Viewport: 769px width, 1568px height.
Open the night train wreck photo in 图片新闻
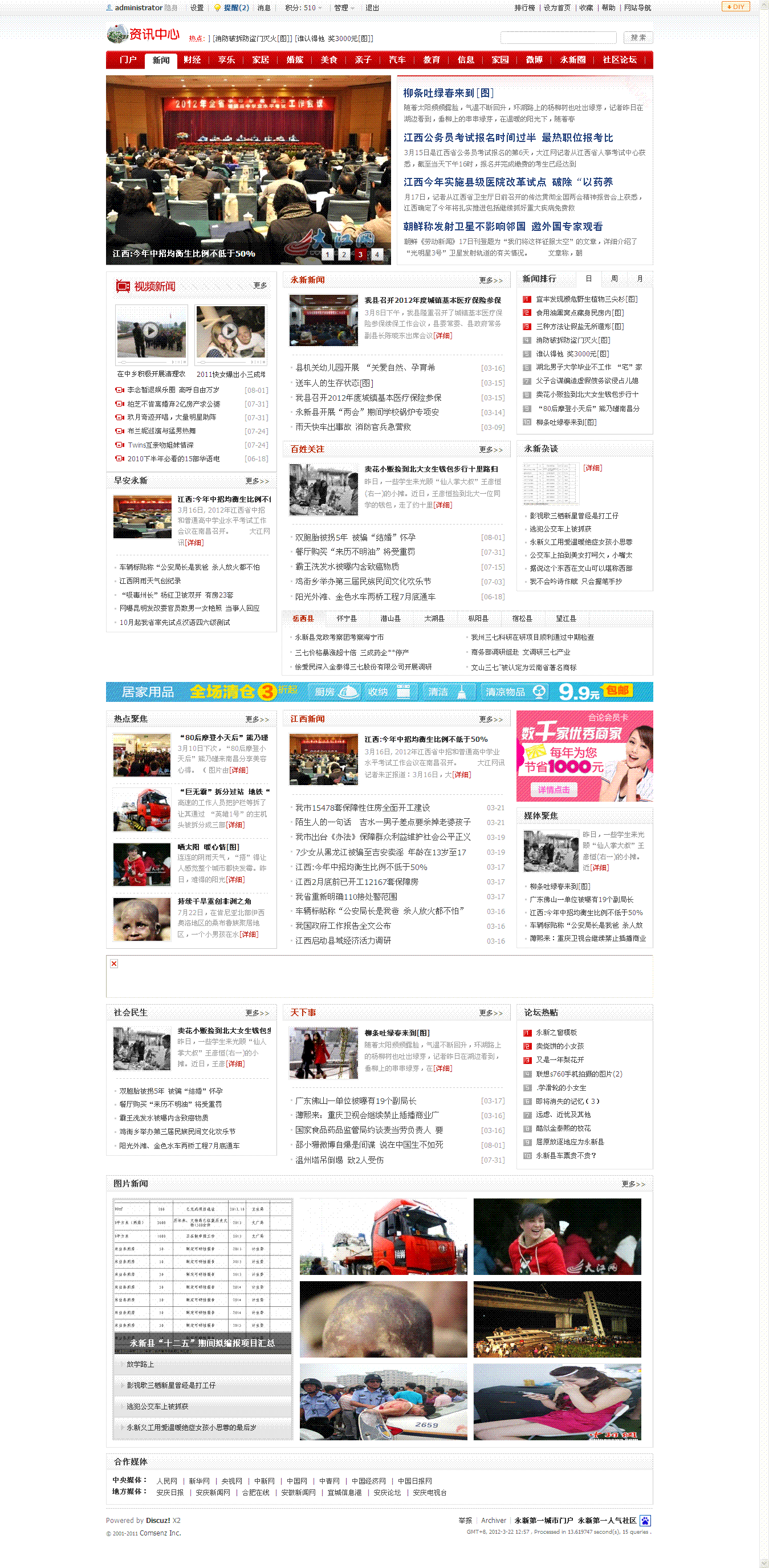point(558,1319)
